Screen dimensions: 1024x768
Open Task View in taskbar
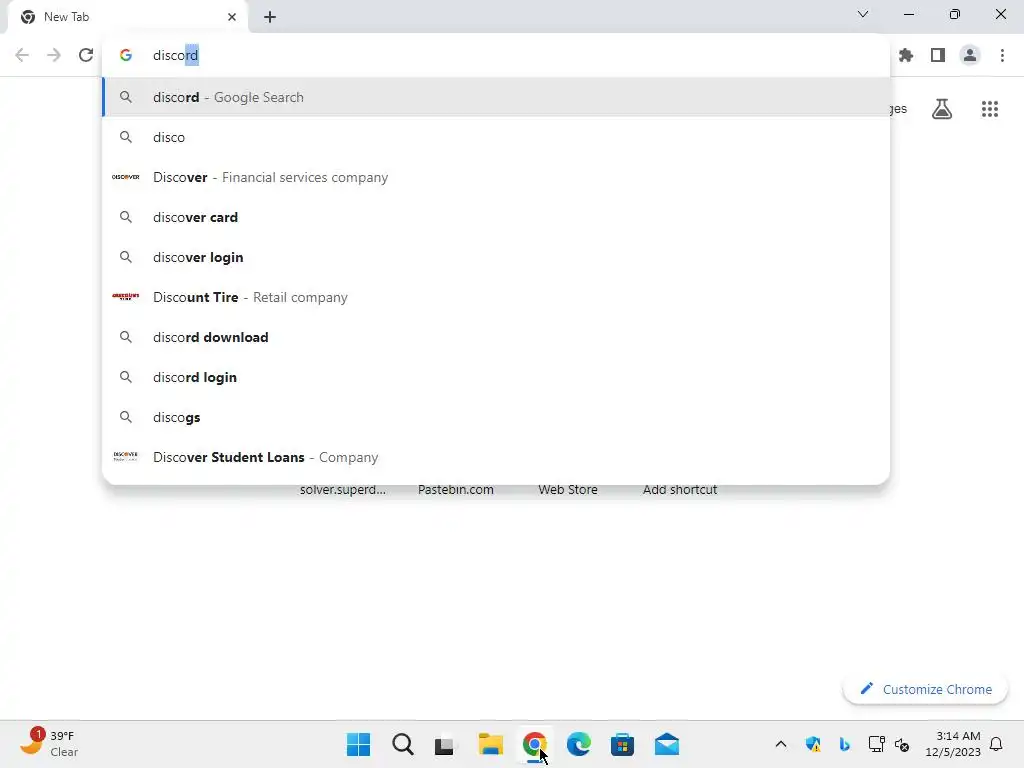445,744
